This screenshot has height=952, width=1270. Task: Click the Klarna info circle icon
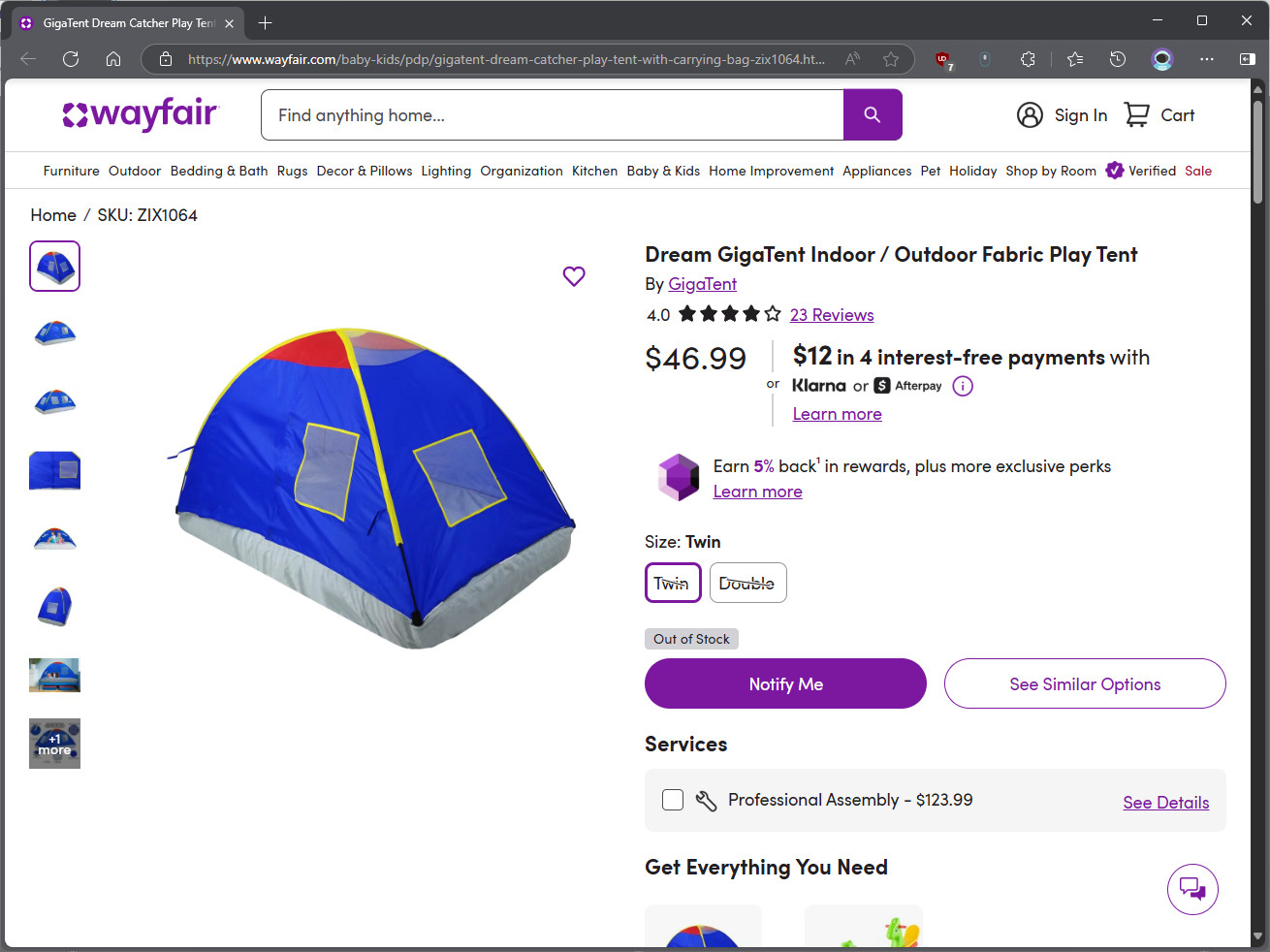pyautogui.click(x=963, y=386)
